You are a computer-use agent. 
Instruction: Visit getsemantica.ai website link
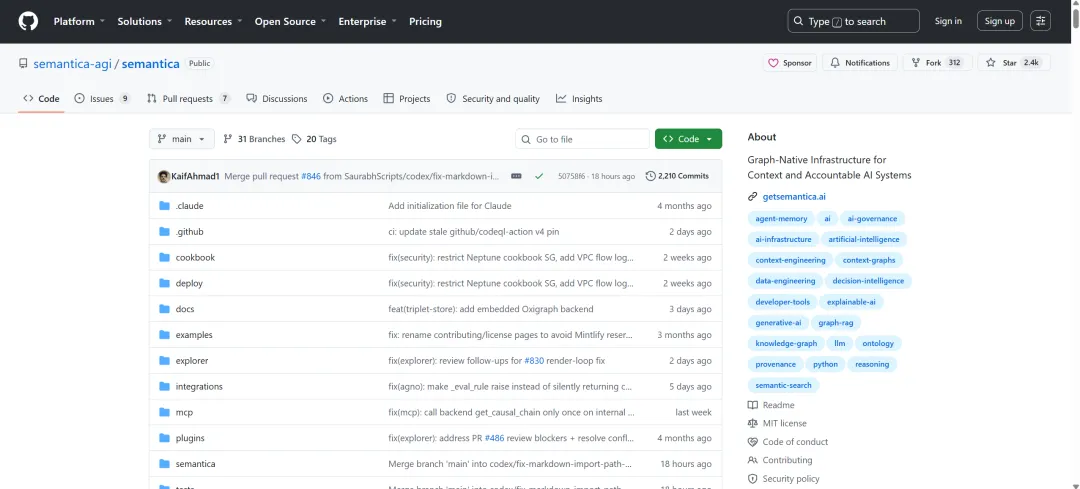coord(793,196)
